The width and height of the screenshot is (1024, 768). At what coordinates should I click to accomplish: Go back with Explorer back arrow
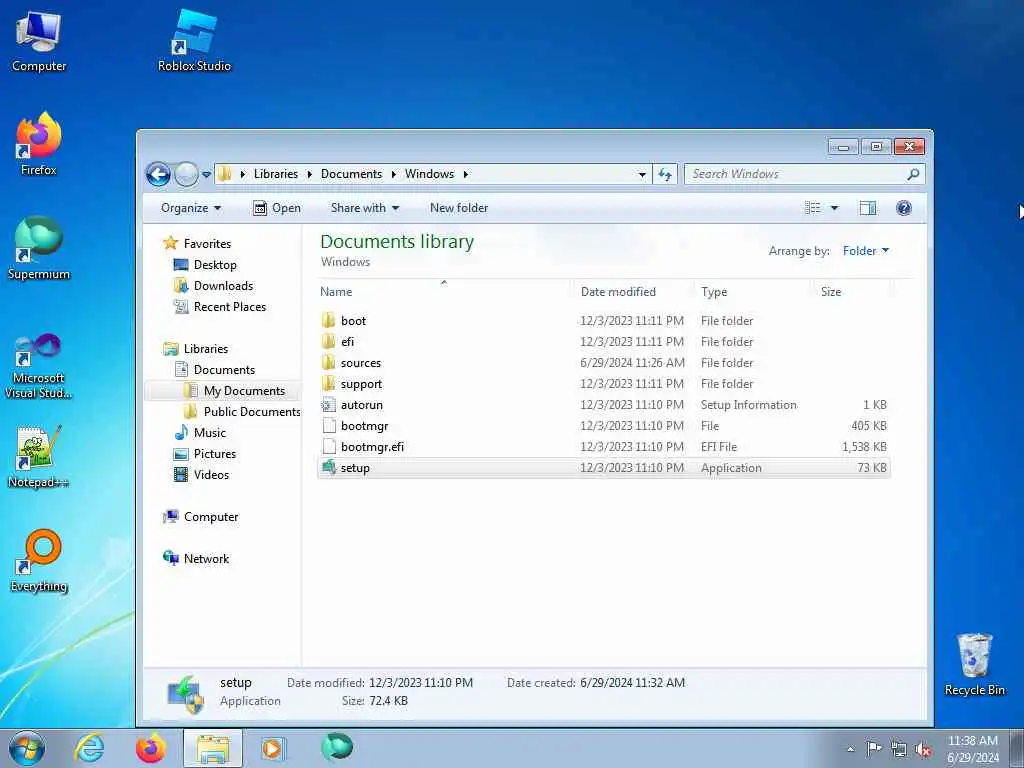pyautogui.click(x=158, y=174)
